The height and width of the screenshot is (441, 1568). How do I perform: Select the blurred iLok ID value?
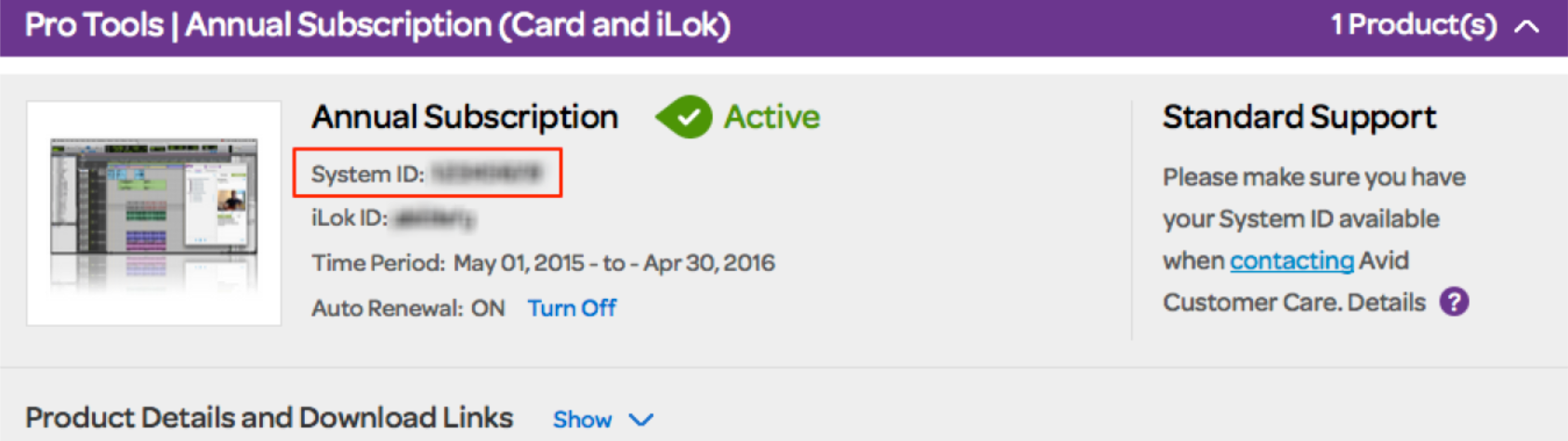[434, 219]
